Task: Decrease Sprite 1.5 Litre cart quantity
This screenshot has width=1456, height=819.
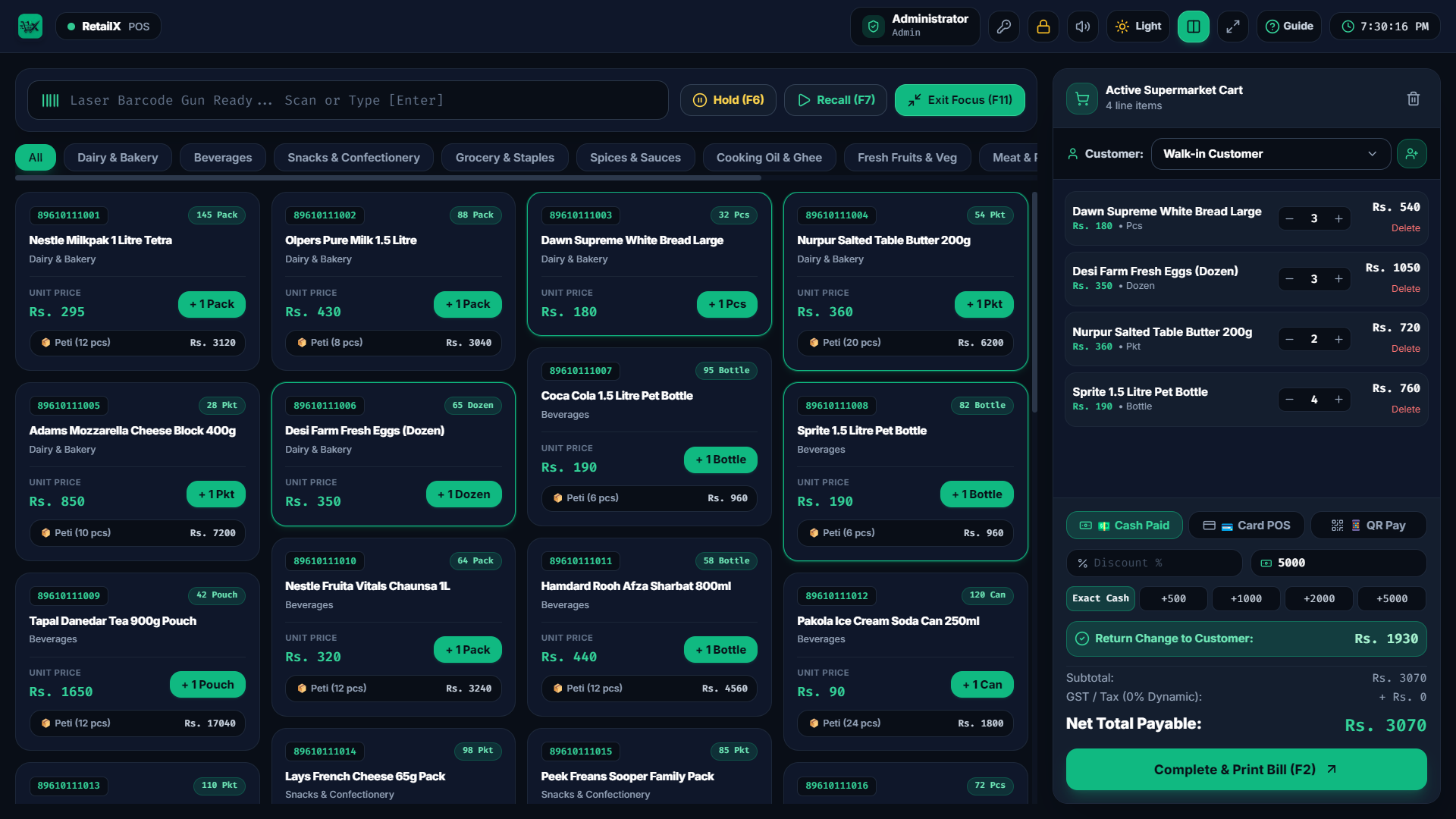Action: 1290,400
